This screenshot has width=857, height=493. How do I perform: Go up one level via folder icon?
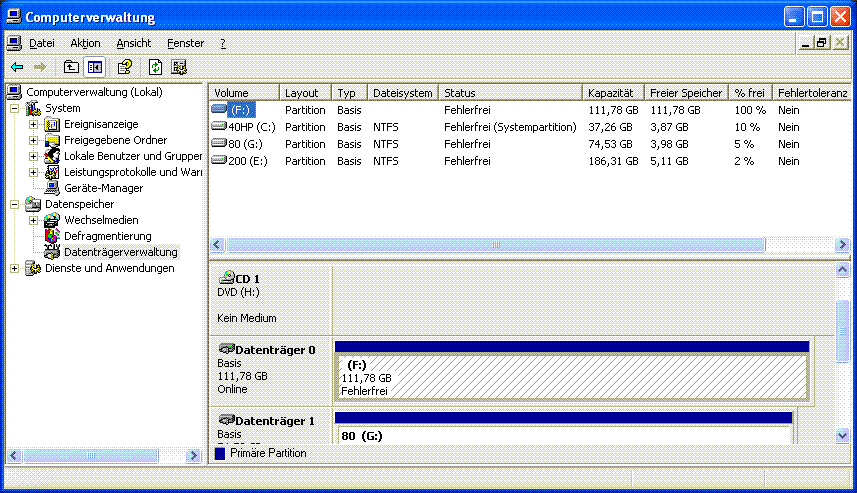coord(71,67)
